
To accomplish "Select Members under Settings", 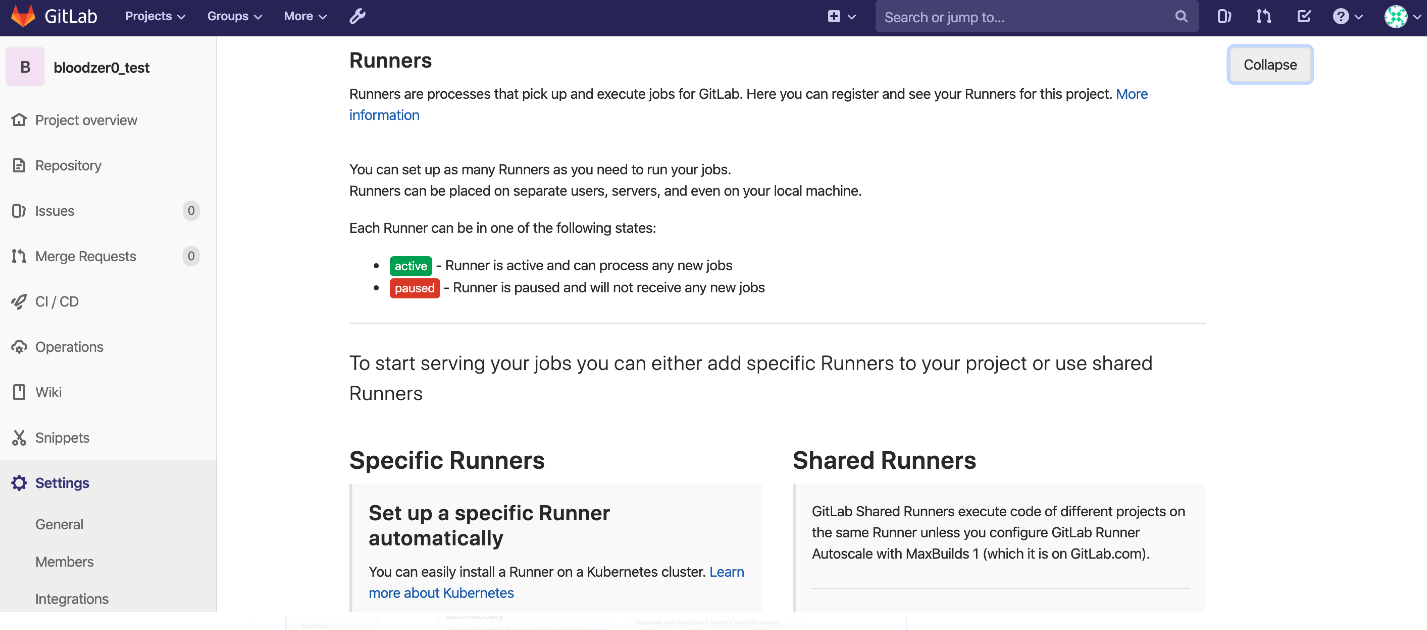I will point(64,562).
